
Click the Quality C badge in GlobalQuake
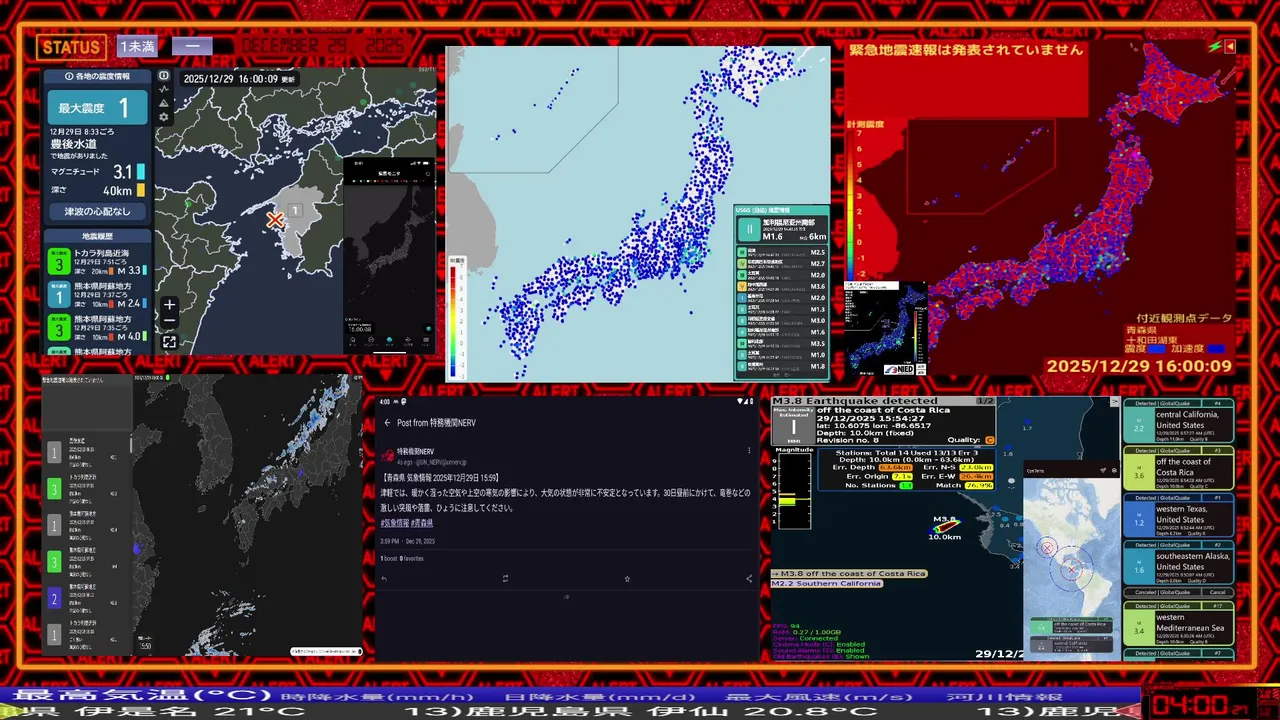[x=990, y=439]
